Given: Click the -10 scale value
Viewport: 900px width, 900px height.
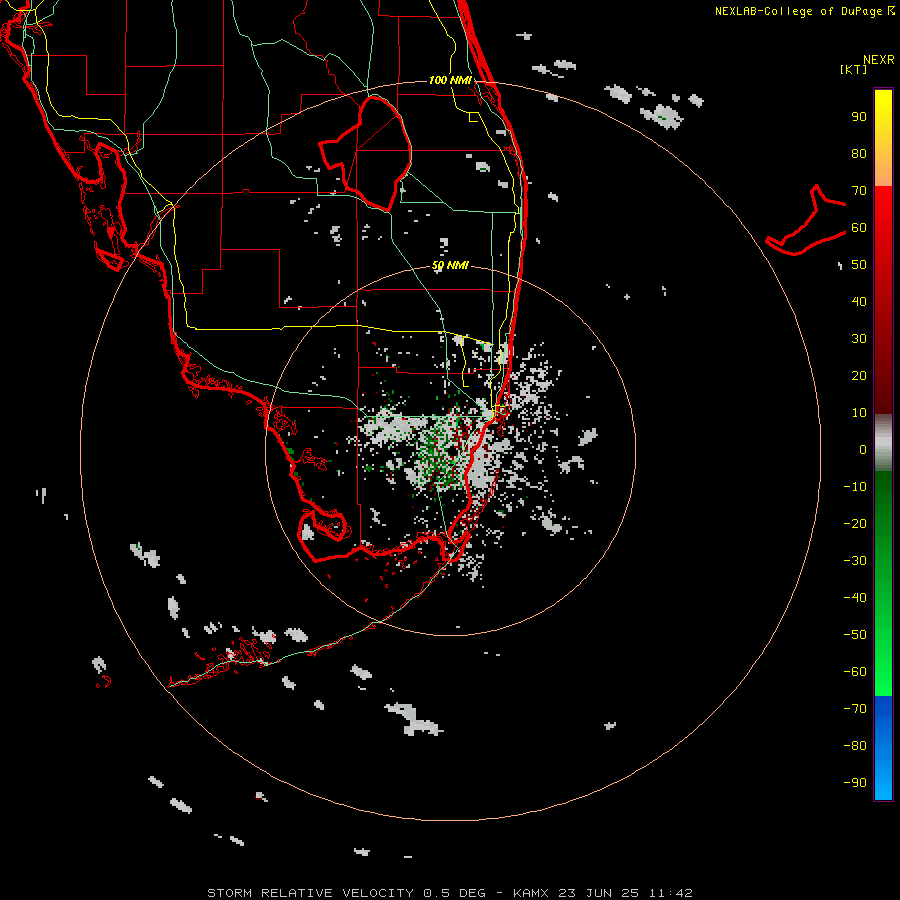Looking at the screenshot, I should pos(855,487).
